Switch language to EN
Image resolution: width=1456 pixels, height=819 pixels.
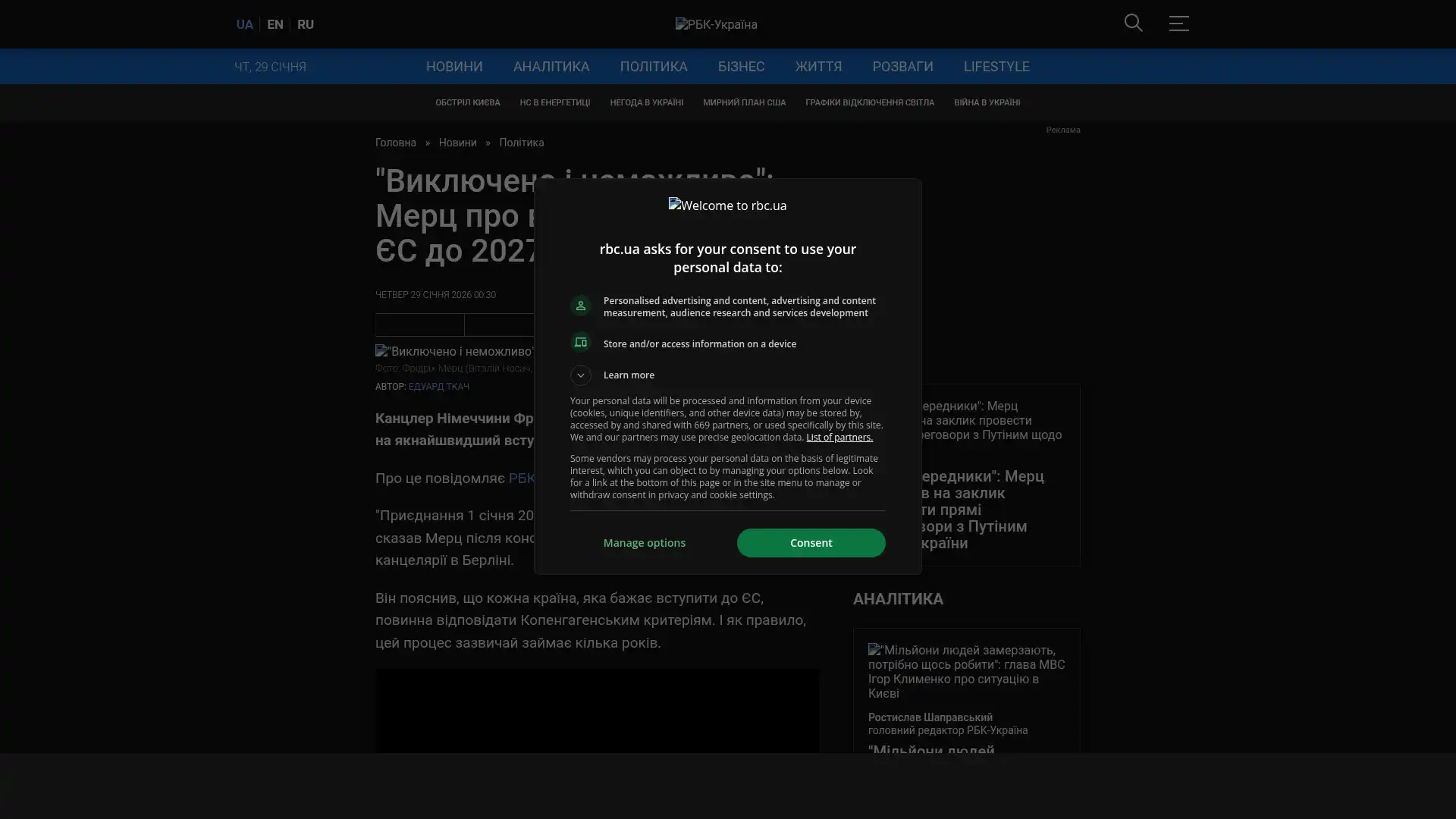(275, 24)
